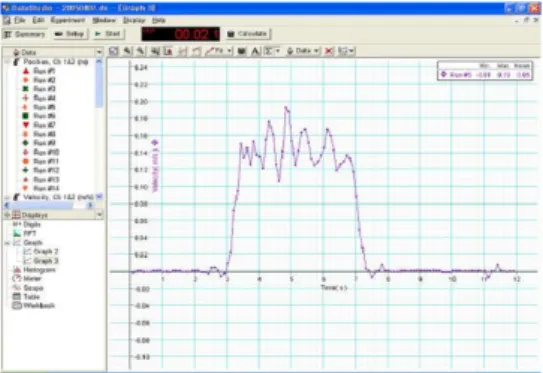Select Graph 2 in the Displays list
Screen dimensions: 543x373
click(x=41, y=251)
